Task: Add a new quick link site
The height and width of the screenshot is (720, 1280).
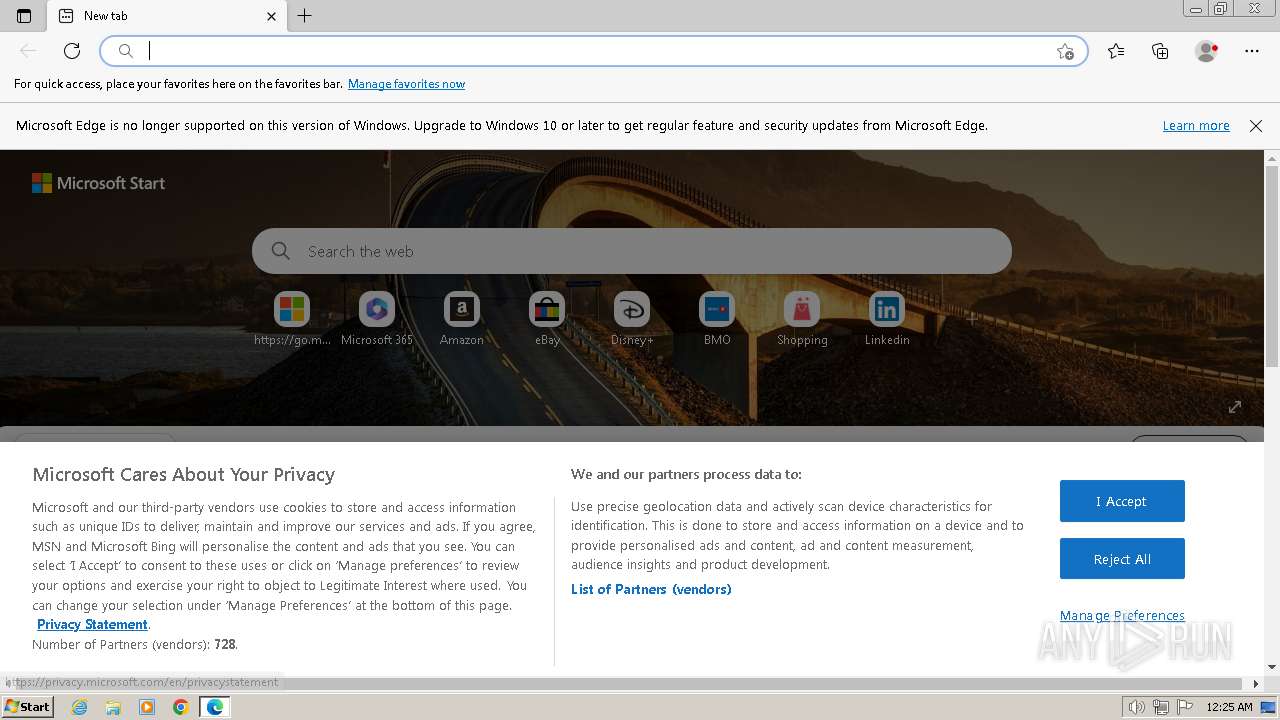Action: (x=972, y=318)
